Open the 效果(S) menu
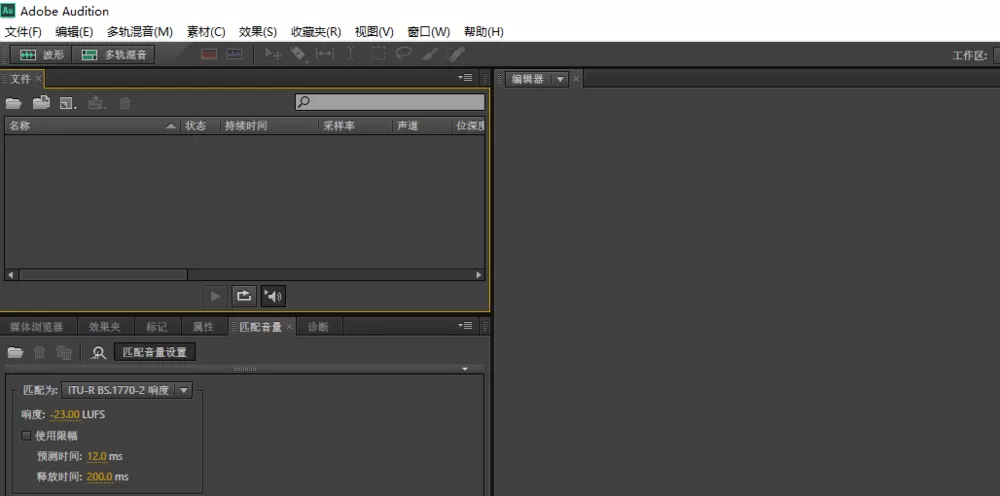This screenshot has height=496, width=1000. coord(258,32)
